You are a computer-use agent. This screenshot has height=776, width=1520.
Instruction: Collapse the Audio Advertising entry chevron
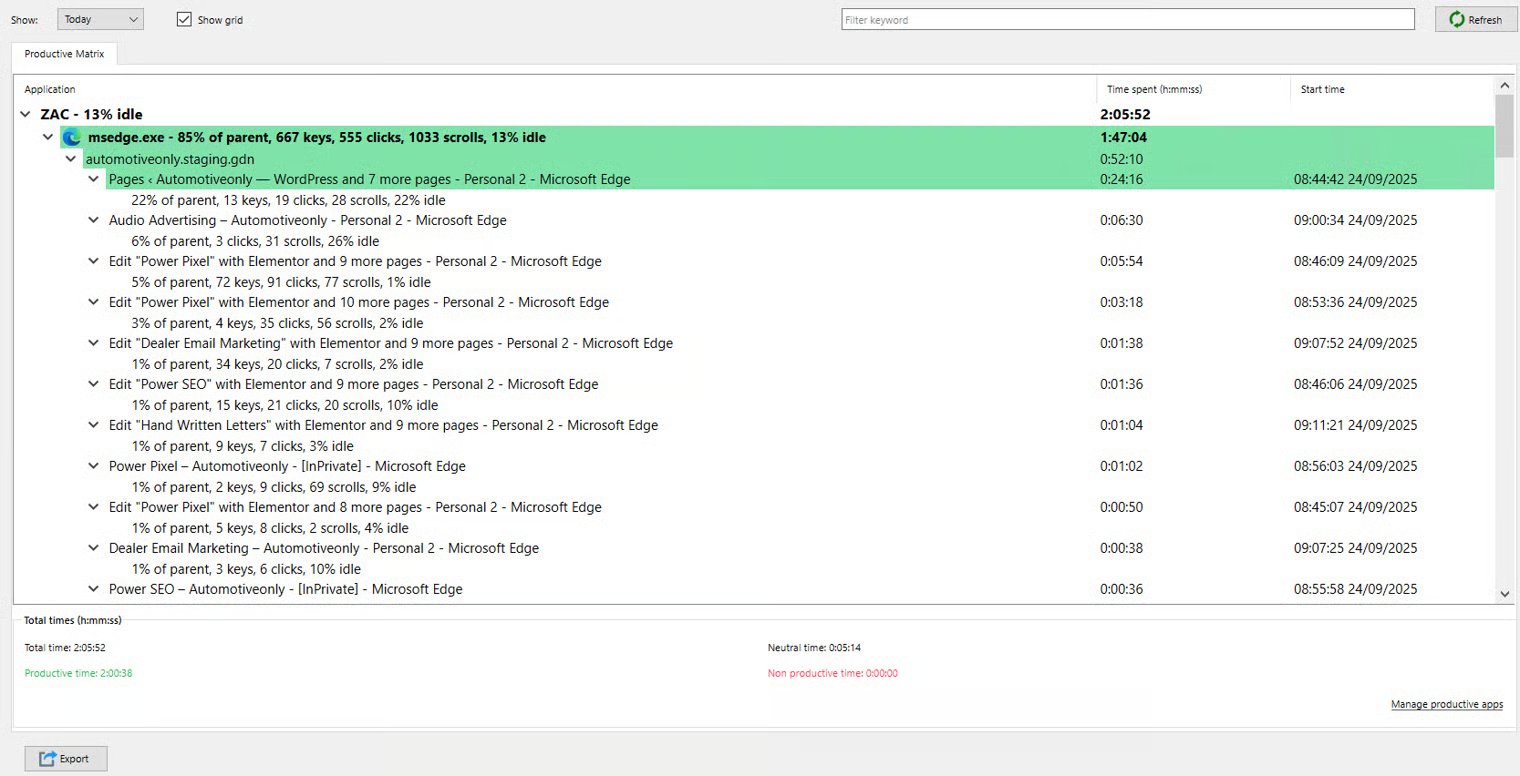tap(94, 220)
